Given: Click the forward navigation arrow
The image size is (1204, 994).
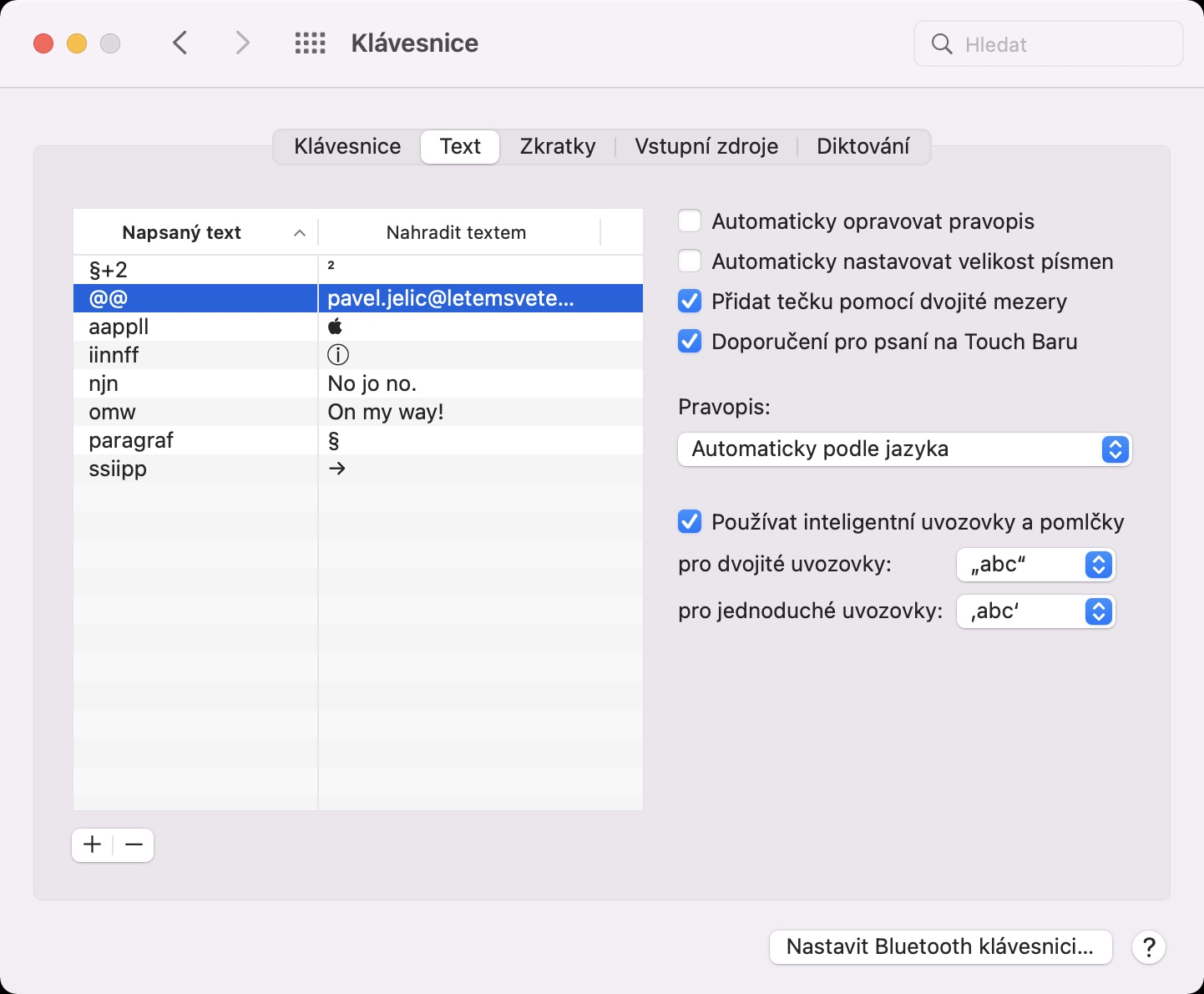Looking at the screenshot, I should tap(242, 43).
